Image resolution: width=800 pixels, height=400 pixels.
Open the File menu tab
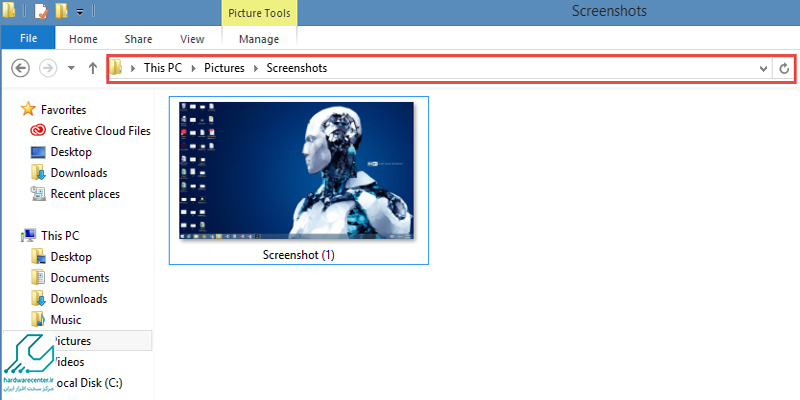click(28, 38)
